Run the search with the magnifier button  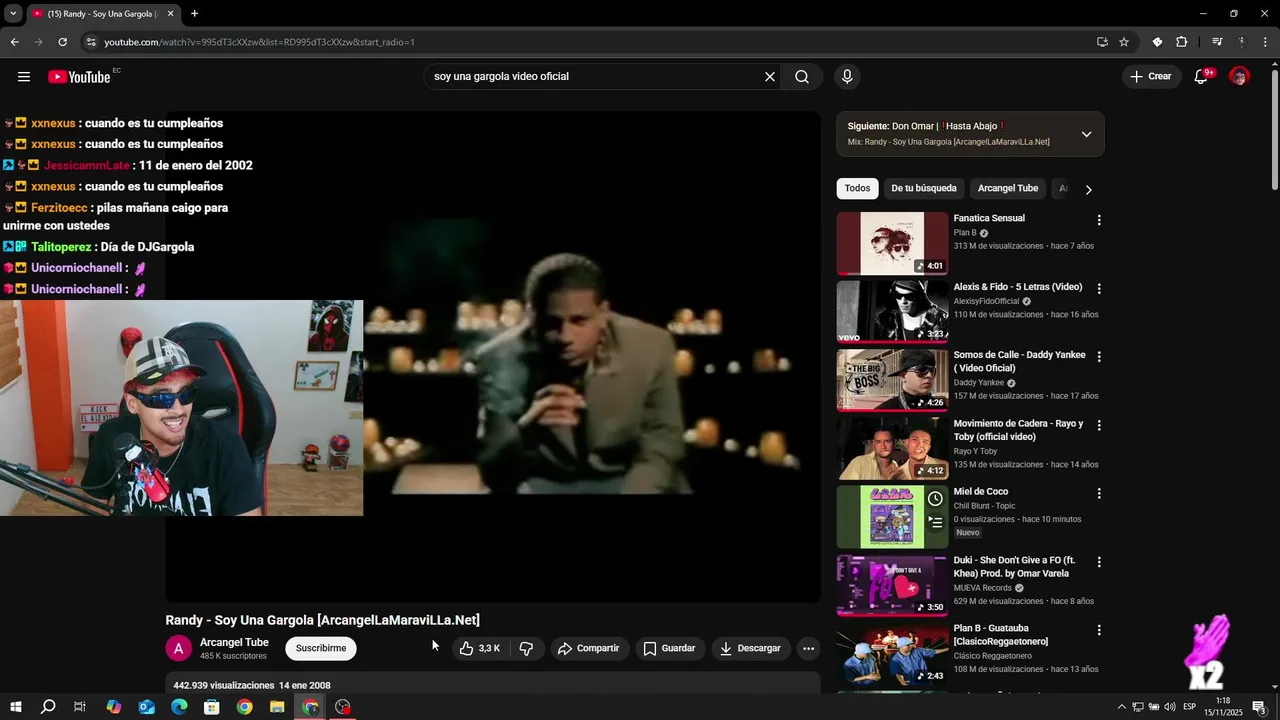click(802, 77)
